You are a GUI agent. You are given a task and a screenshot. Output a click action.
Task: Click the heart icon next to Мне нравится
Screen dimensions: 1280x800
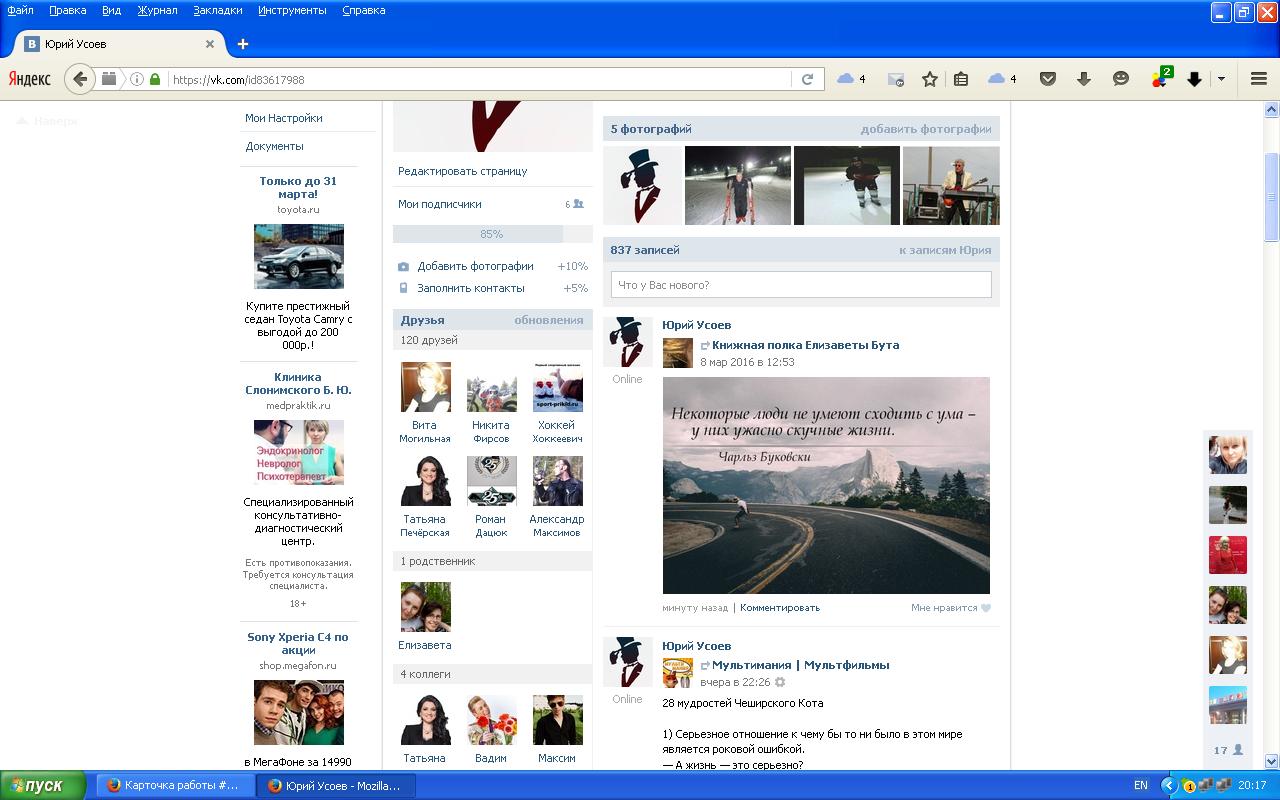coord(986,608)
